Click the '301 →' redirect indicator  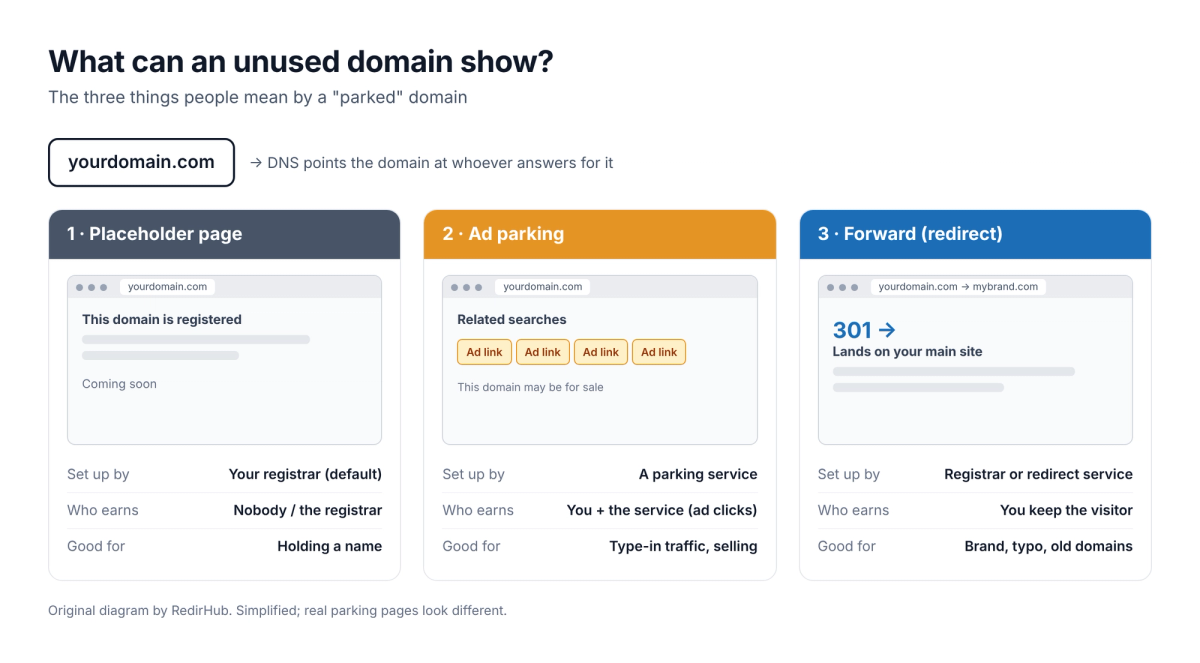(x=864, y=329)
